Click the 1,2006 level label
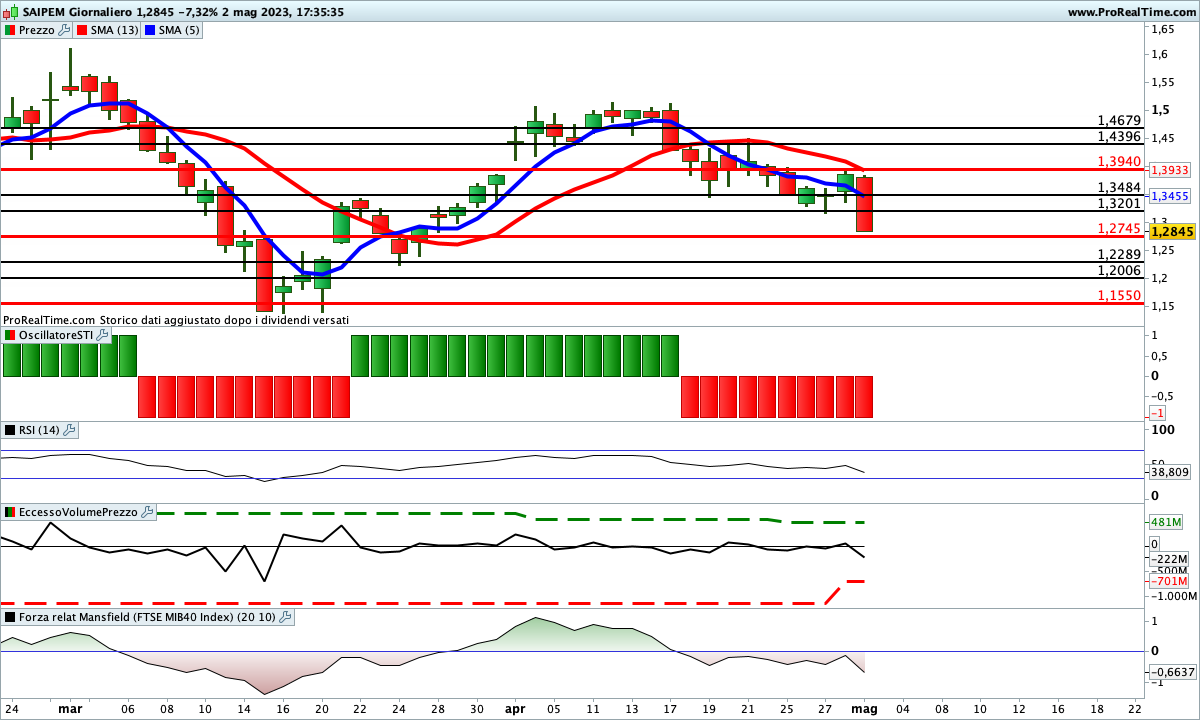The image size is (1200, 720). pos(1119,270)
